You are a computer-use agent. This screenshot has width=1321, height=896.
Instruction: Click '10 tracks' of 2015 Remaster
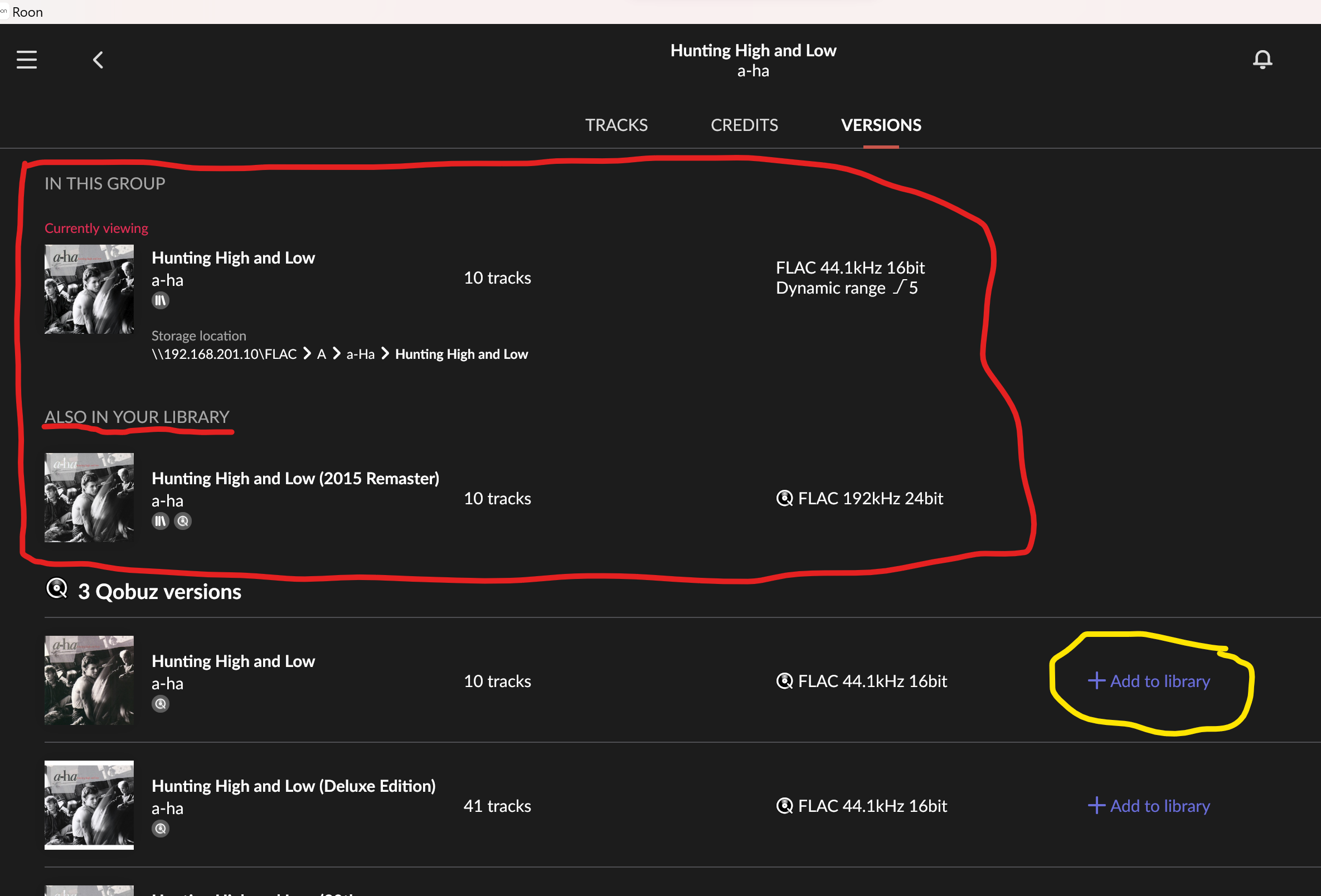click(497, 498)
